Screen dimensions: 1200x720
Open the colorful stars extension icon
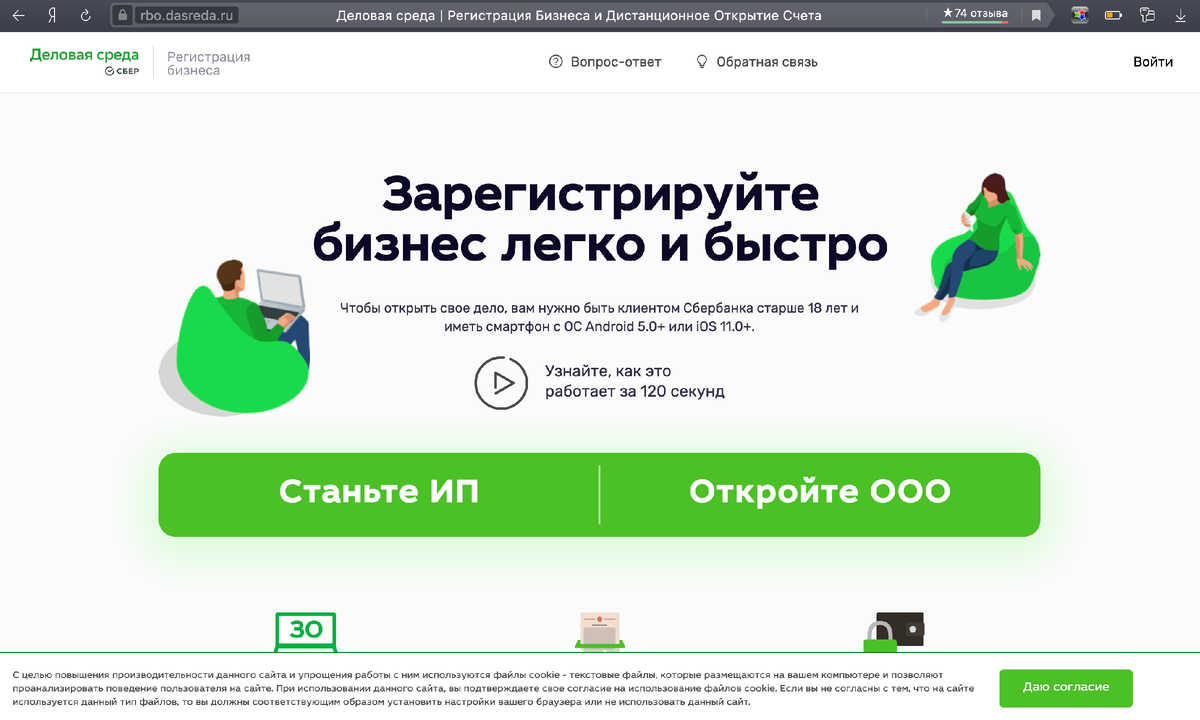pos(1079,15)
